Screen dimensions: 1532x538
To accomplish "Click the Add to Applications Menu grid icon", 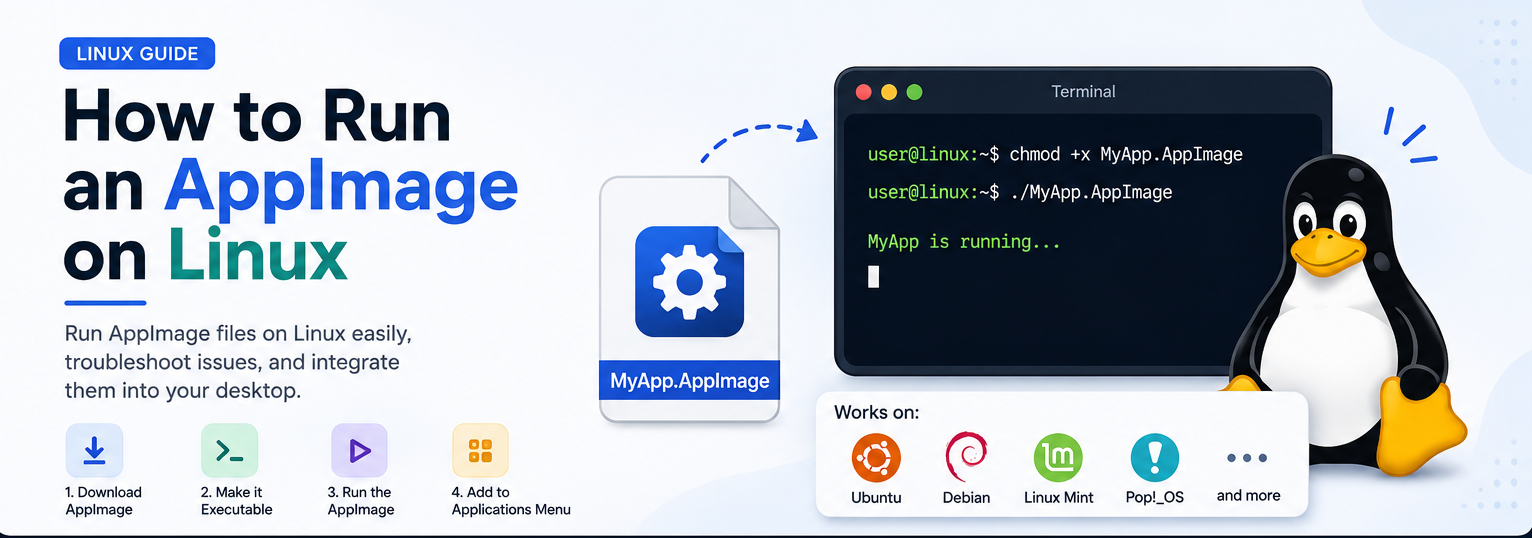I will pyautogui.click(x=480, y=451).
